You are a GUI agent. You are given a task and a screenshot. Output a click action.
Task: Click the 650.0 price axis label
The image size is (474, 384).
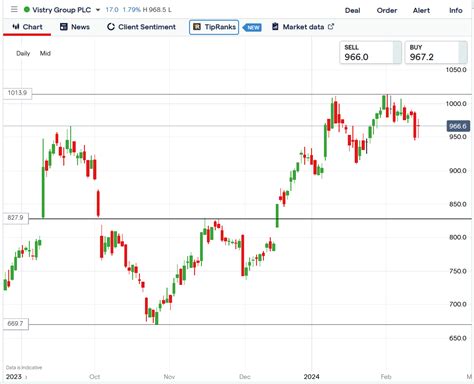click(457, 338)
